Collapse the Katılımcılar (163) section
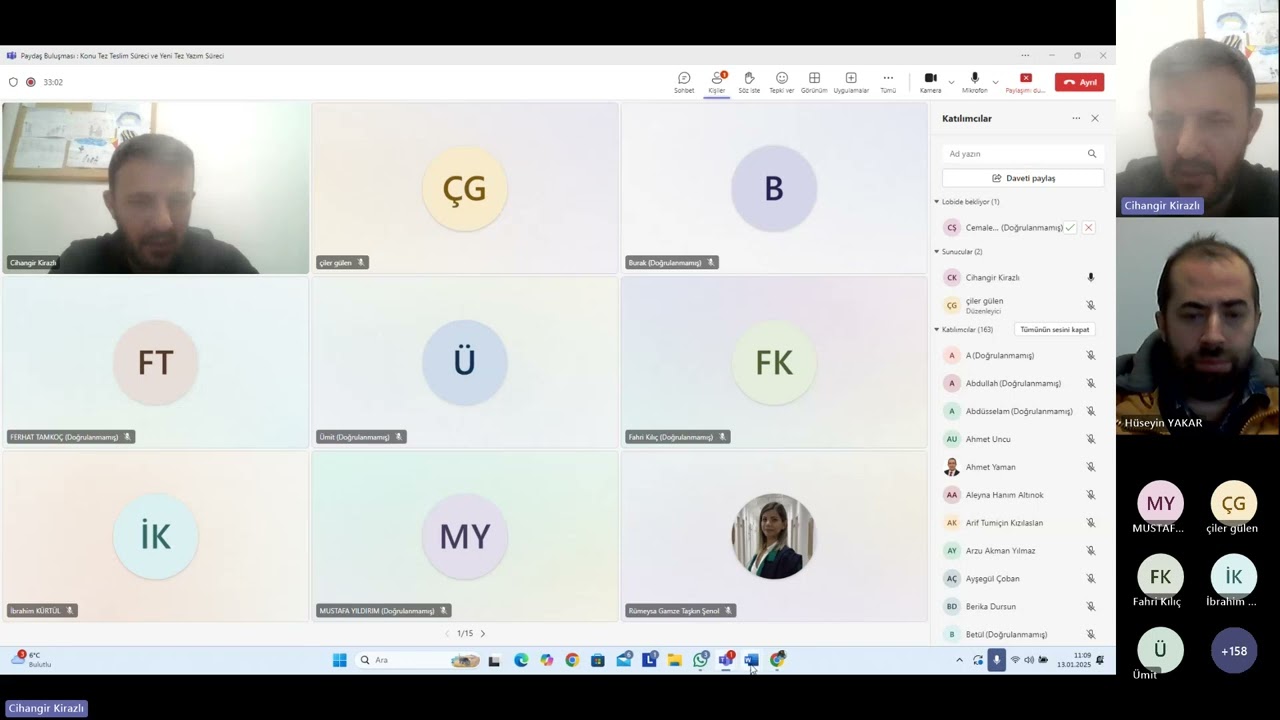This screenshot has width=1280, height=720. tap(937, 329)
